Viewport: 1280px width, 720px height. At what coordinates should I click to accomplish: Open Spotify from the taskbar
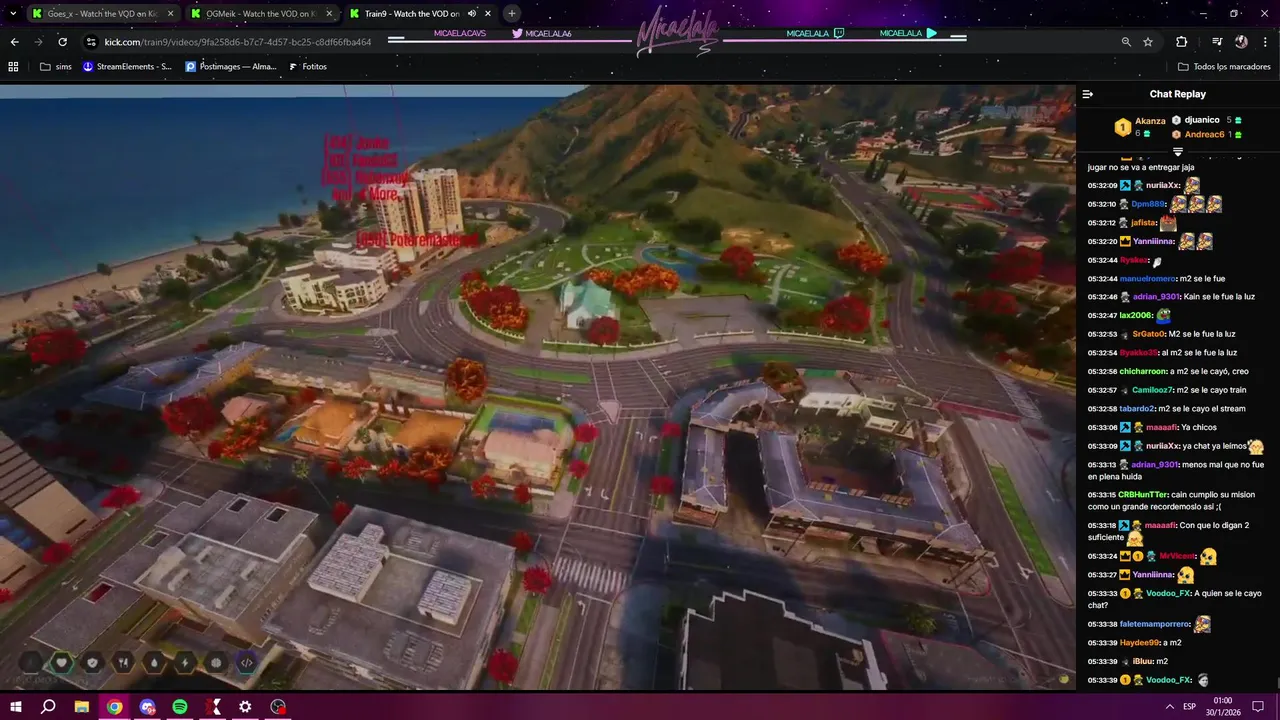180,706
